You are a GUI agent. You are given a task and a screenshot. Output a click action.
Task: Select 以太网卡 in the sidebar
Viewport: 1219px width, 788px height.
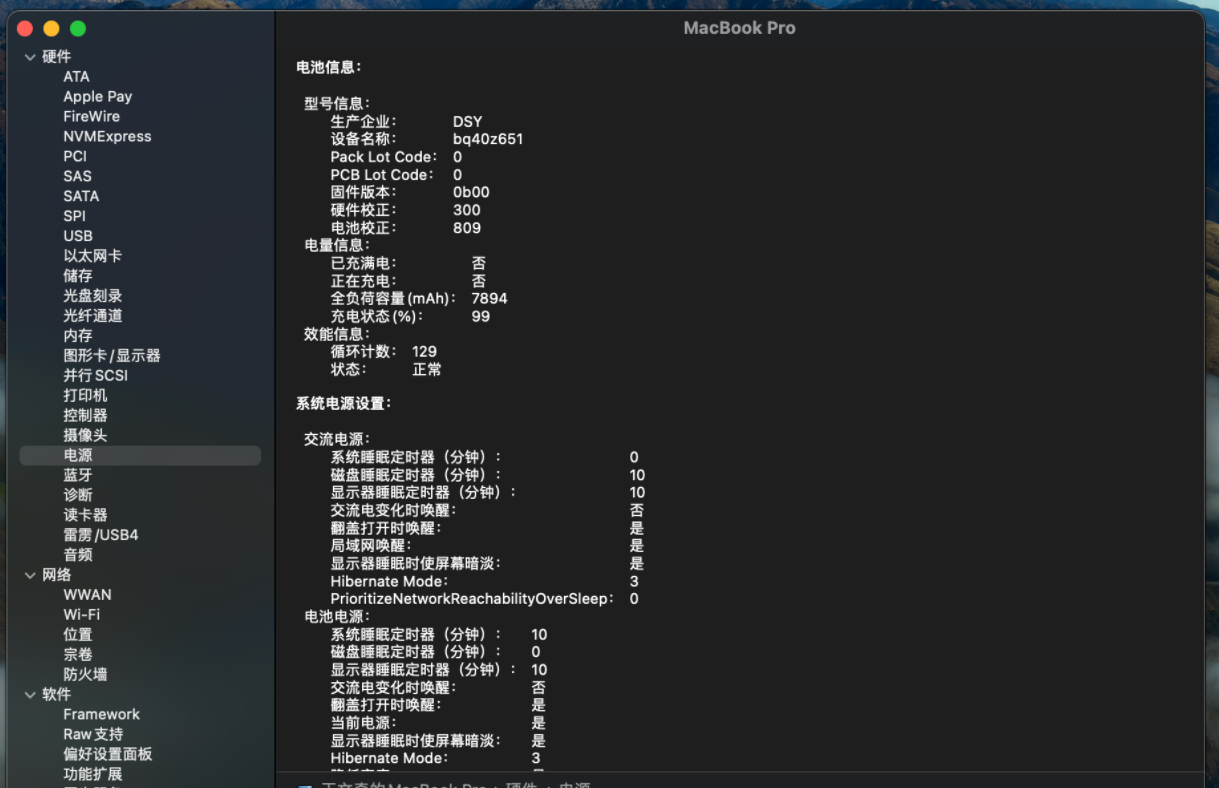92,256
